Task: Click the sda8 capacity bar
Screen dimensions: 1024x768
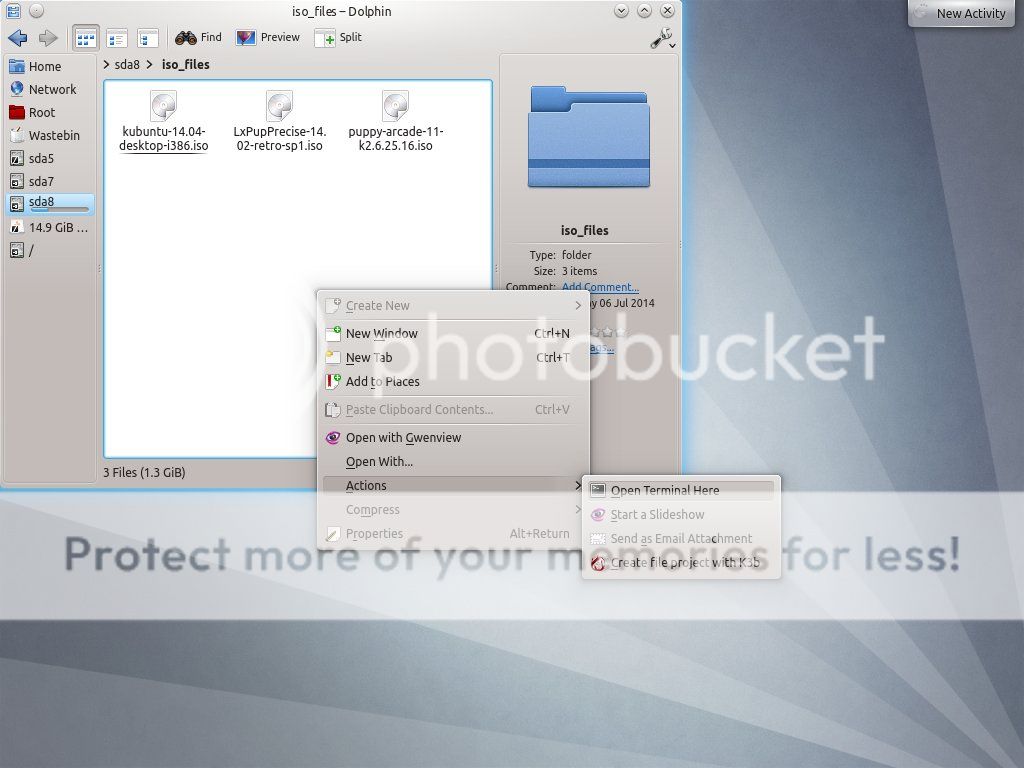Action: click(59, 210)
